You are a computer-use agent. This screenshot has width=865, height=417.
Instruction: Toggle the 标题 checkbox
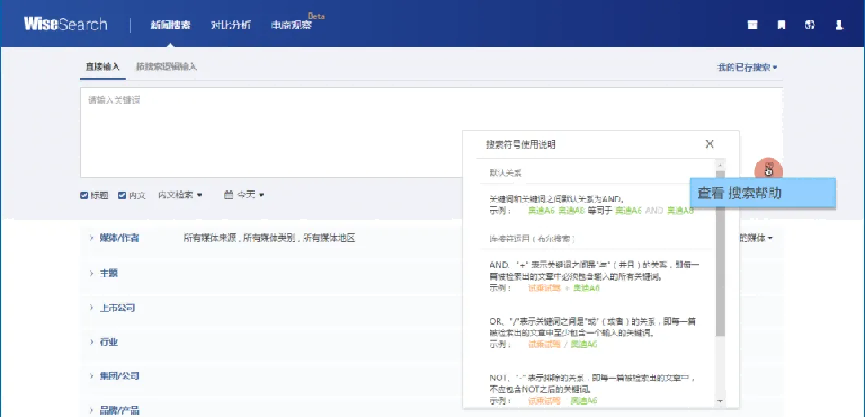click(85, 195)
